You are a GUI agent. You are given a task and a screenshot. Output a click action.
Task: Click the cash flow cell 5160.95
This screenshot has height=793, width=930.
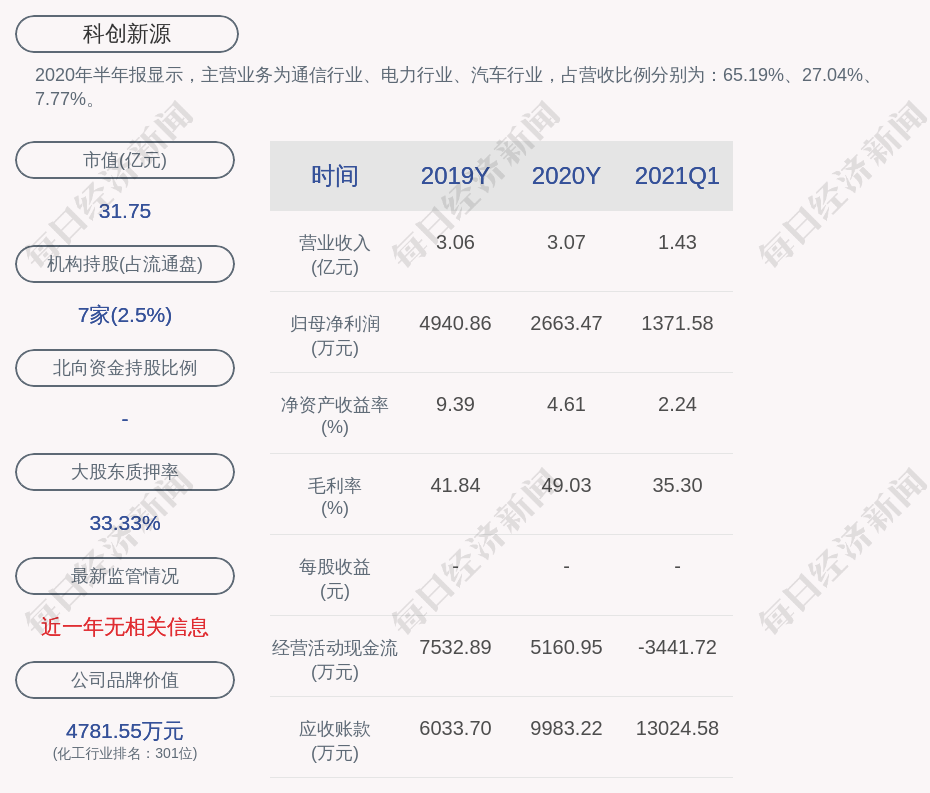[566, 647]
